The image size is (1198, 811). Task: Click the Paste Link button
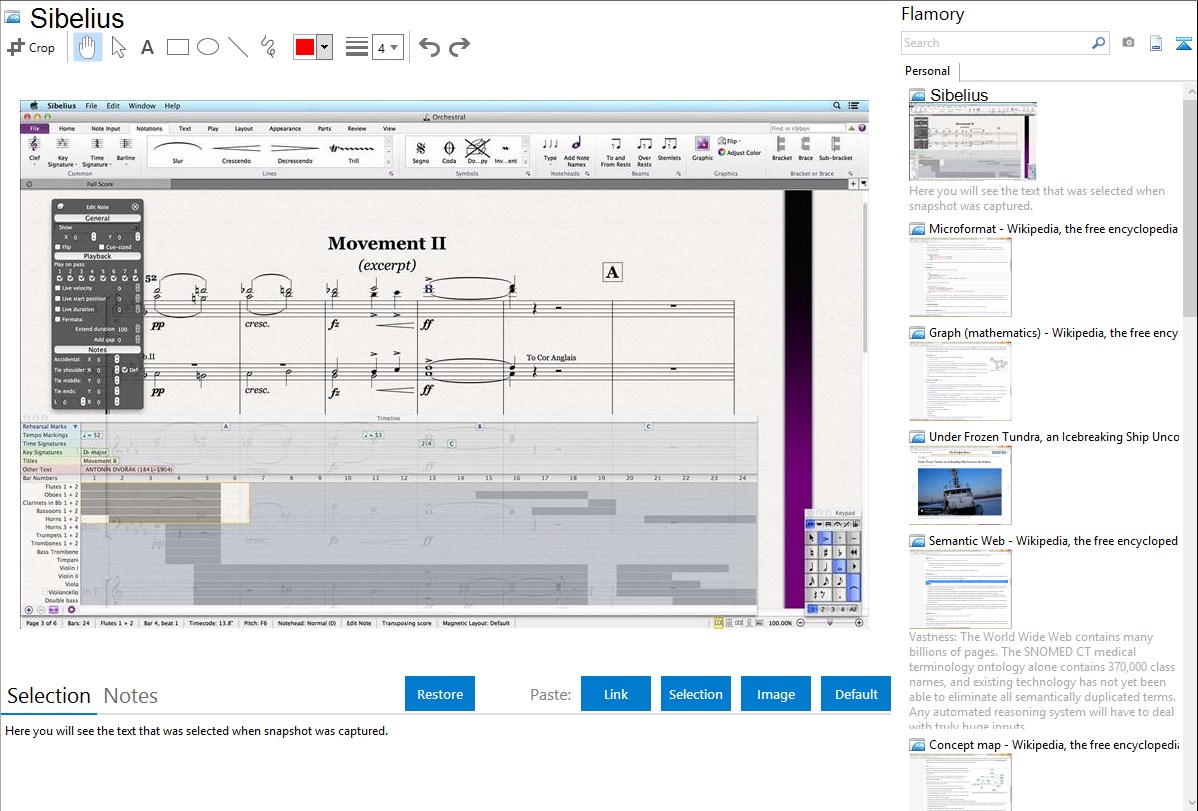click(616, 694)
